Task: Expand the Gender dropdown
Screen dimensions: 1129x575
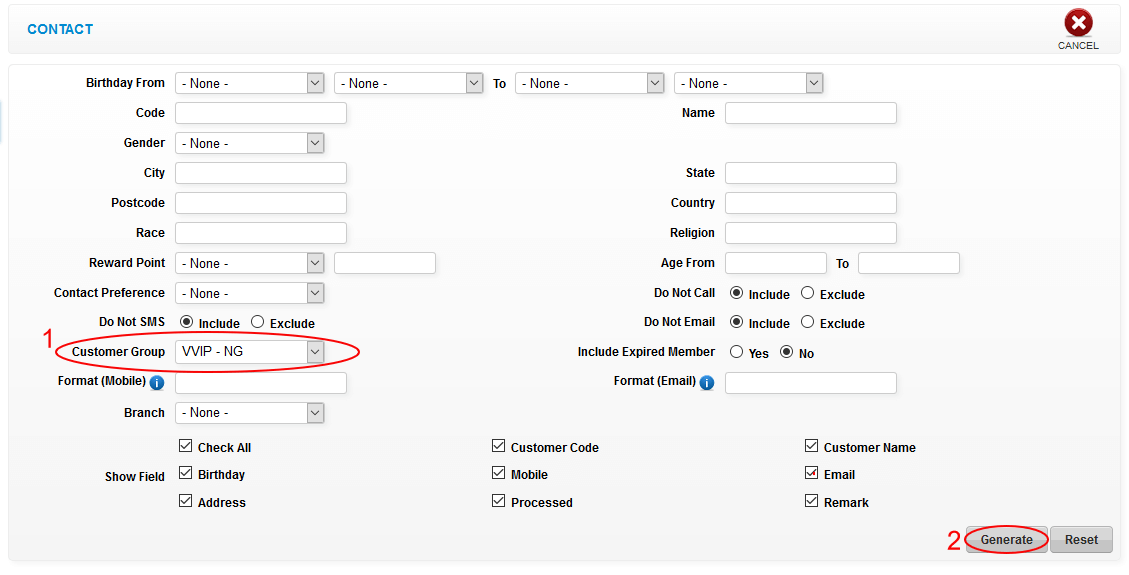Action: (x=249, y=143)
